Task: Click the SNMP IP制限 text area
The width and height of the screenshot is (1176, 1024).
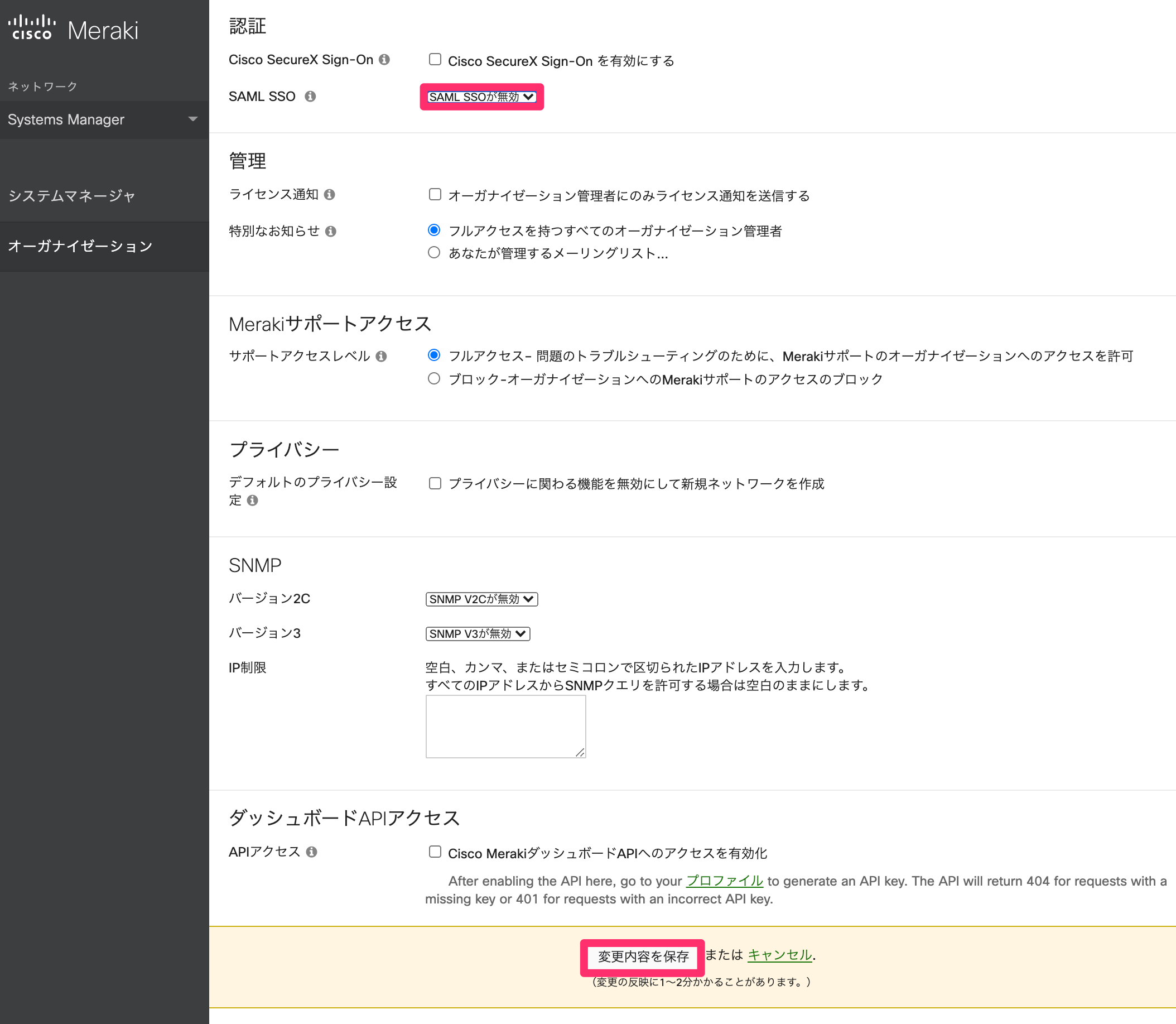Action: pyautogui.click(x=505, y=727)
